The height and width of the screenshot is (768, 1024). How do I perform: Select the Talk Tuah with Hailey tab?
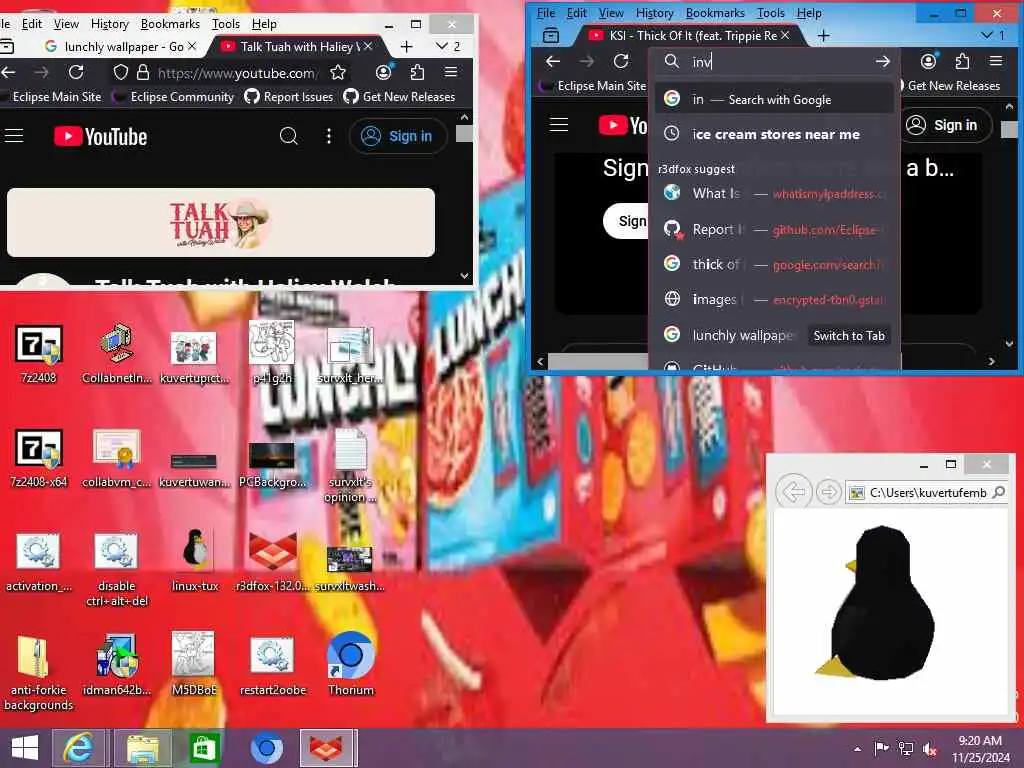pos(297,46)
